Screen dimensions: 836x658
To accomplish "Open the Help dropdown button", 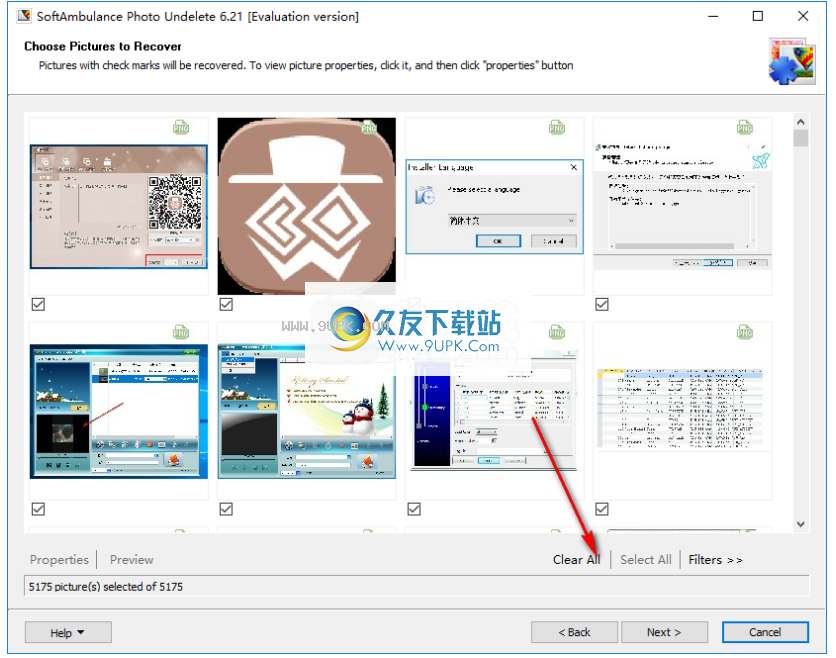I will click(68, 632).
